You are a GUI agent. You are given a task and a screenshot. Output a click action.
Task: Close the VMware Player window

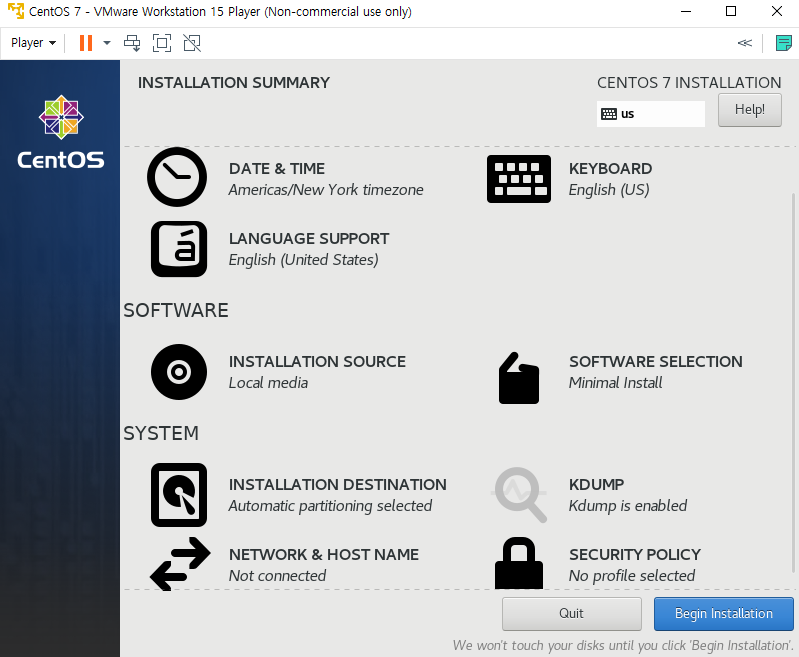(x=777, y=11)
